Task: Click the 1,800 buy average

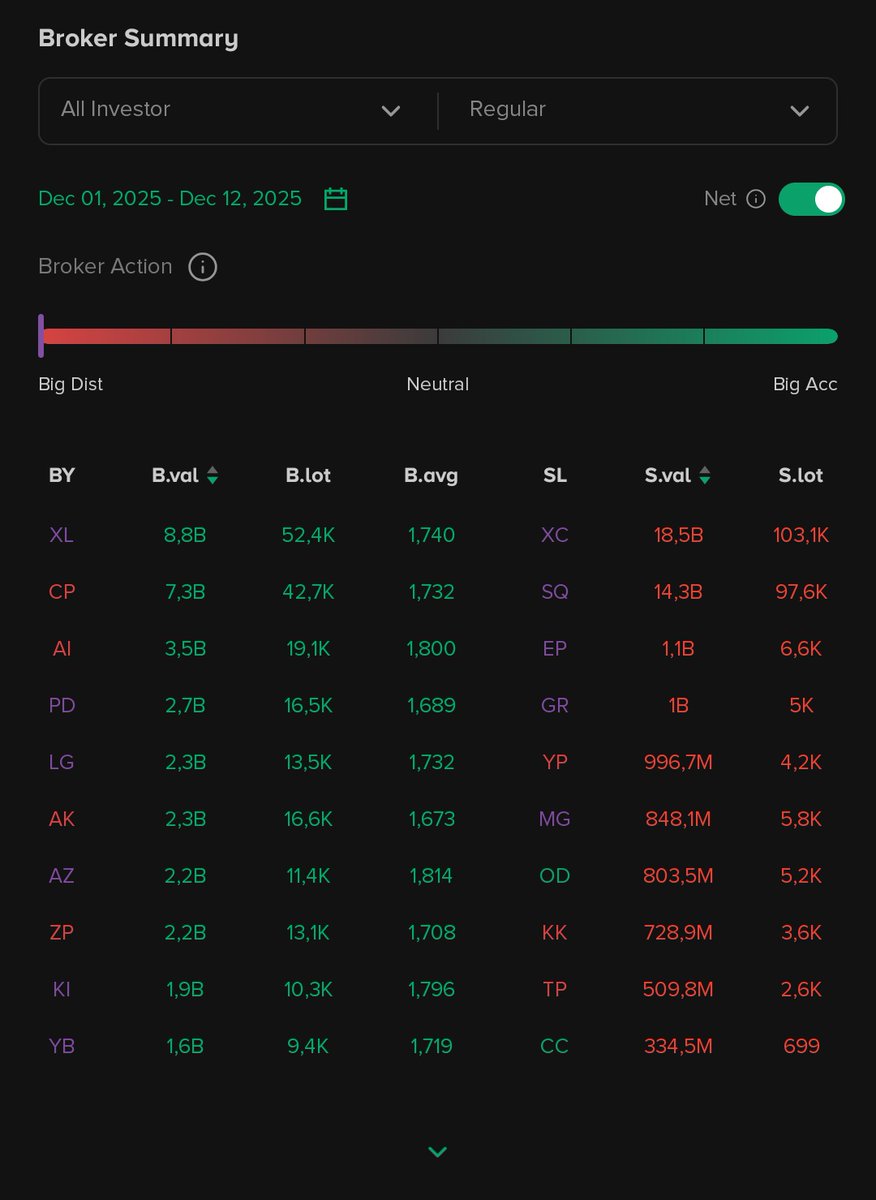Action: (x=431, y=649)
